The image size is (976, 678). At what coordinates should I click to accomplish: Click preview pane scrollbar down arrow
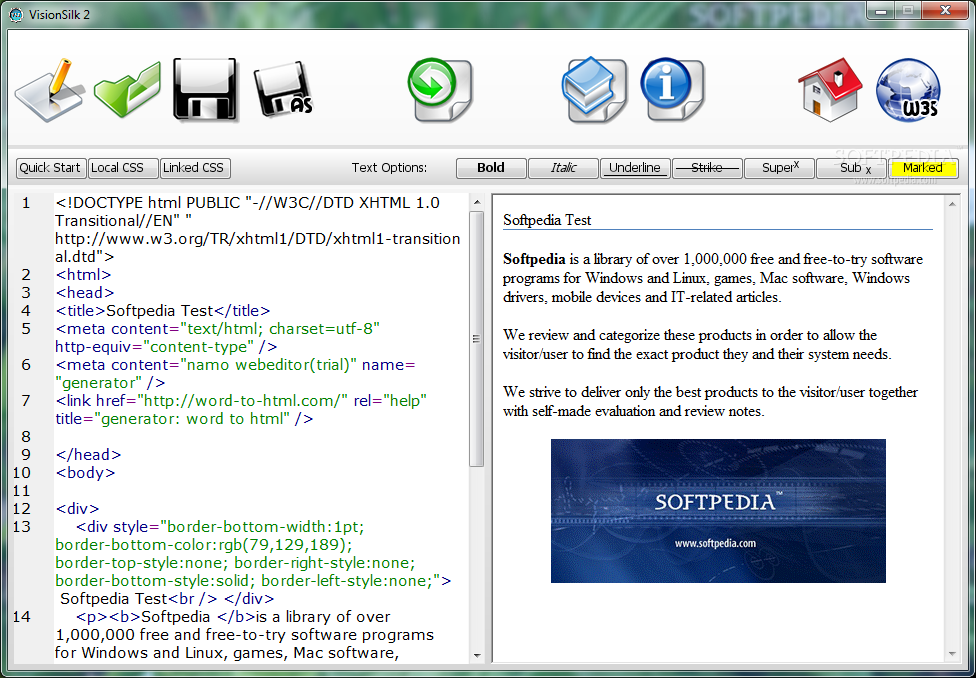click(952, 654)
